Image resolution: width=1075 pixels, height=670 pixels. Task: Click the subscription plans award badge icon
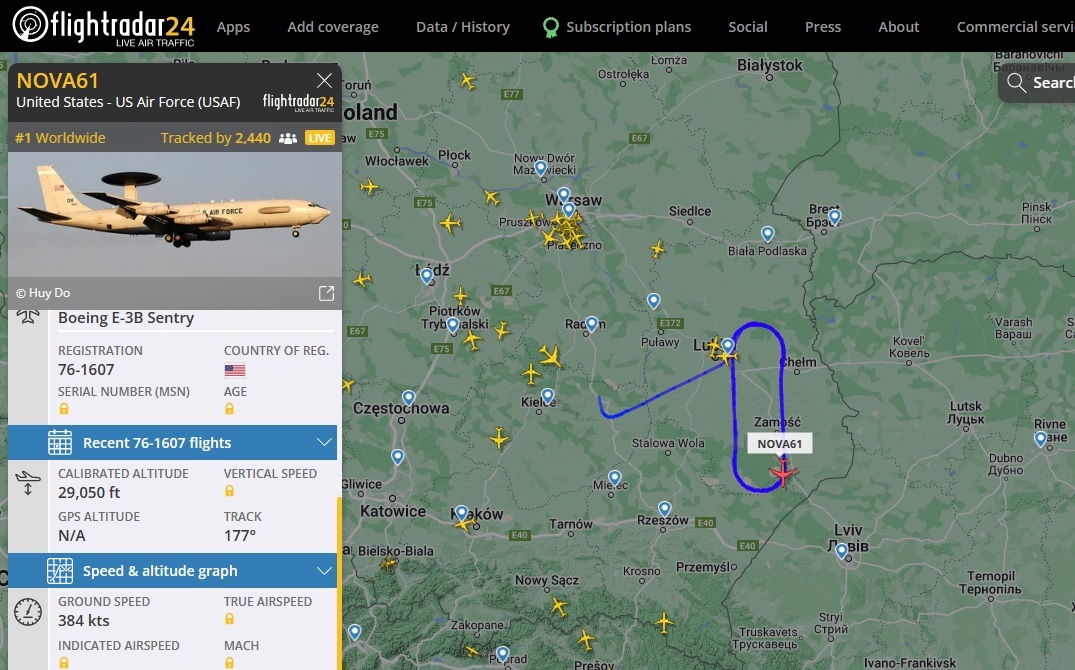[x=551, y=27]
